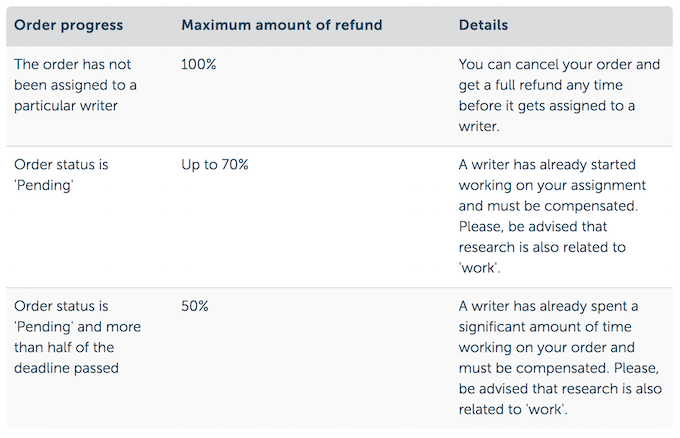The height and width of the screenshot is (438, 680).
Task: Click "You can cancel your order and" text
Action: click(559, 64)
